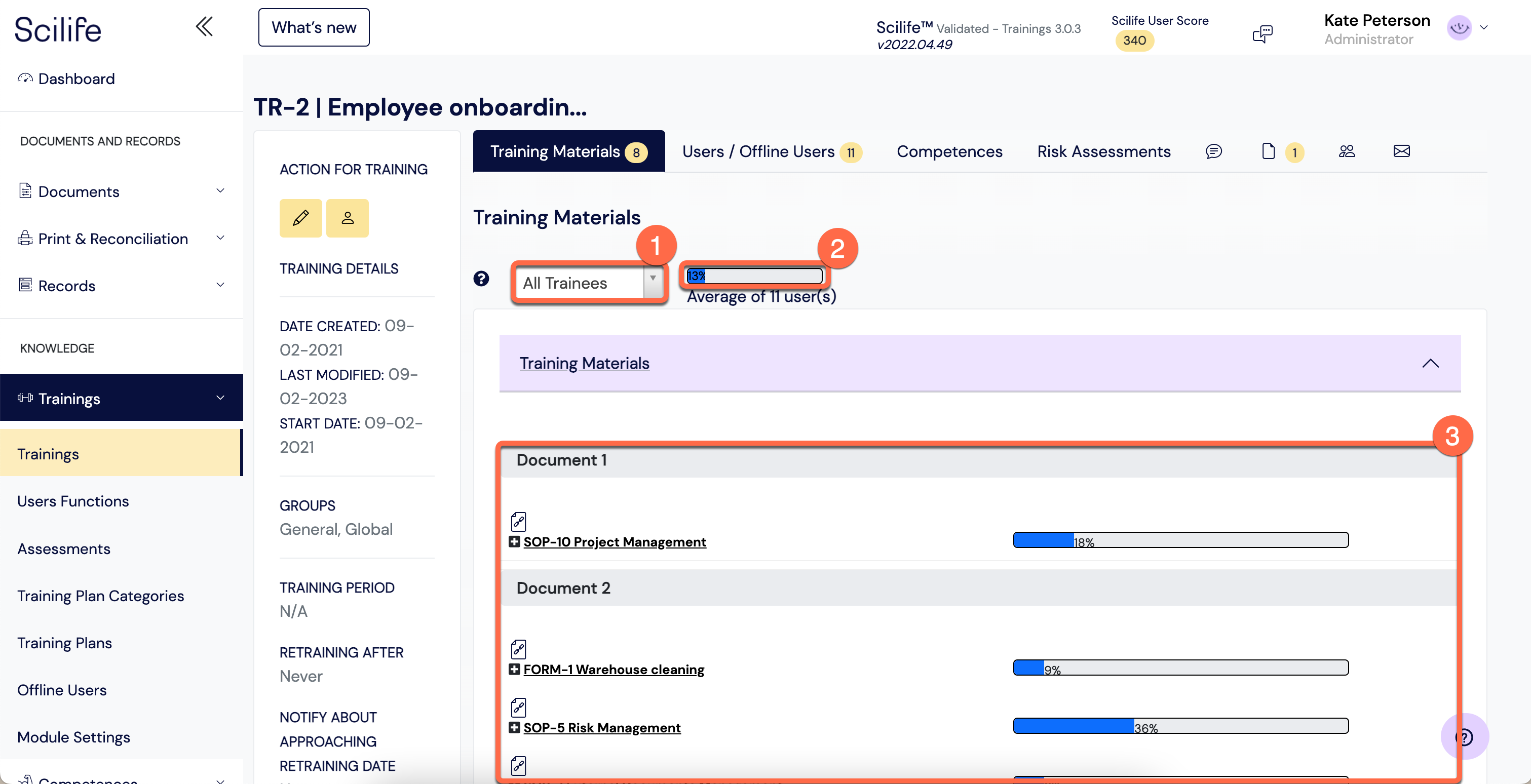Screen dimensions: 1531x784
Task: Click the Scilife logo
Action: [x=58, y=29]
